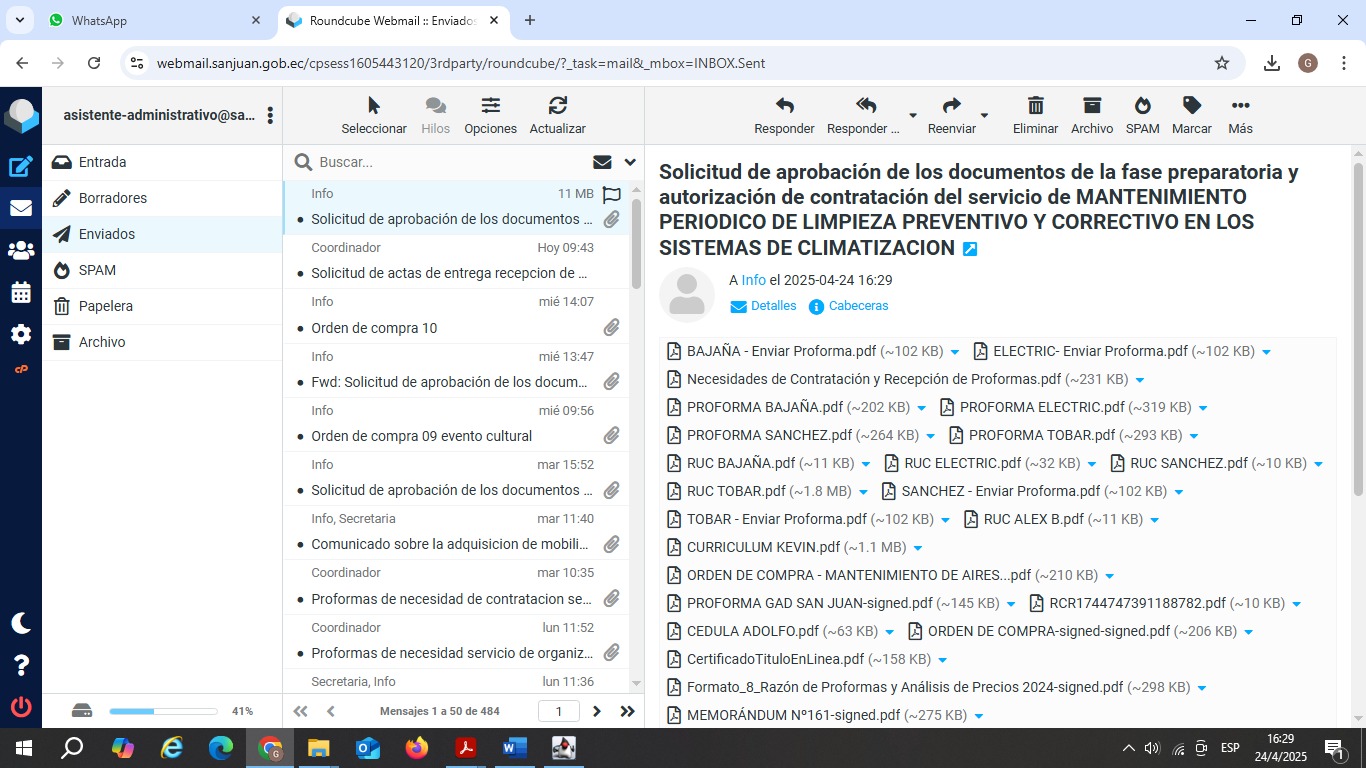Click the Buscar search field
This screenshot has height=768, width=1366.
[450, 162]
